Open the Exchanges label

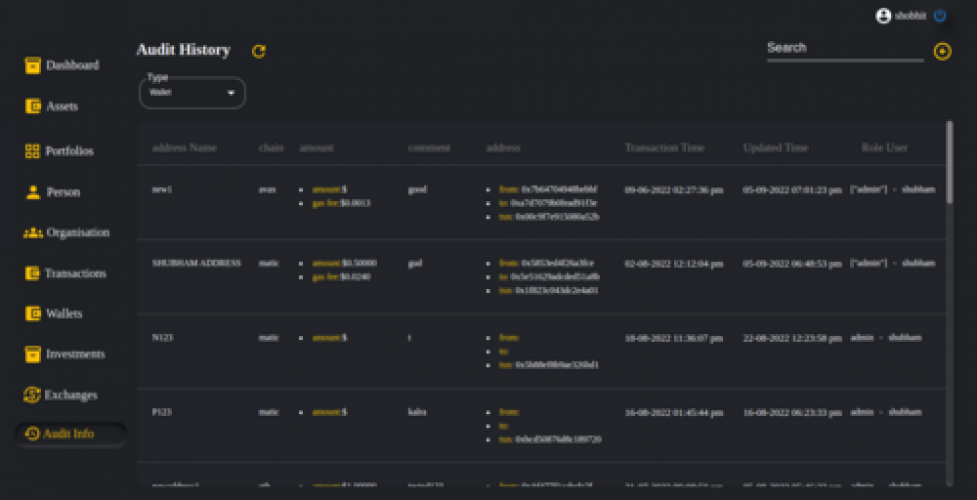click(71, 395)
